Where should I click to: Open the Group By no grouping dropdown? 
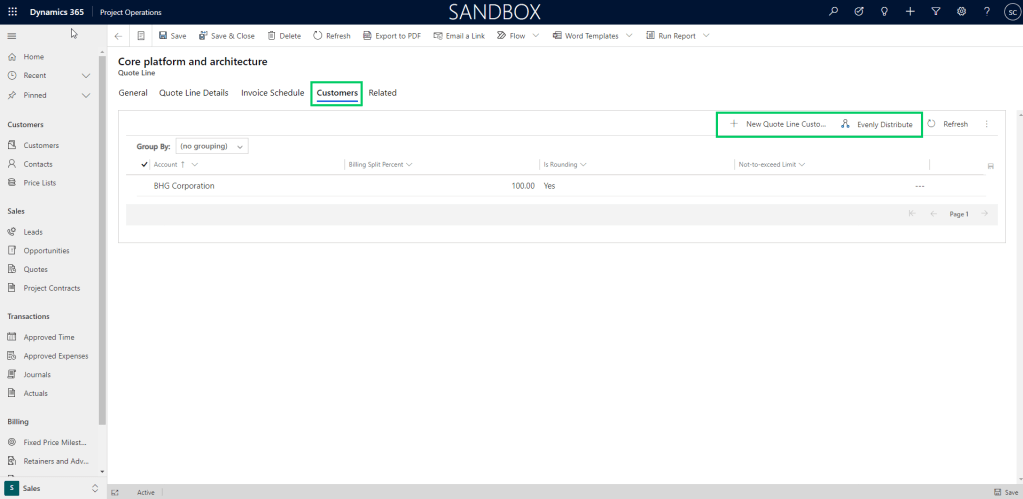point(211,146)
